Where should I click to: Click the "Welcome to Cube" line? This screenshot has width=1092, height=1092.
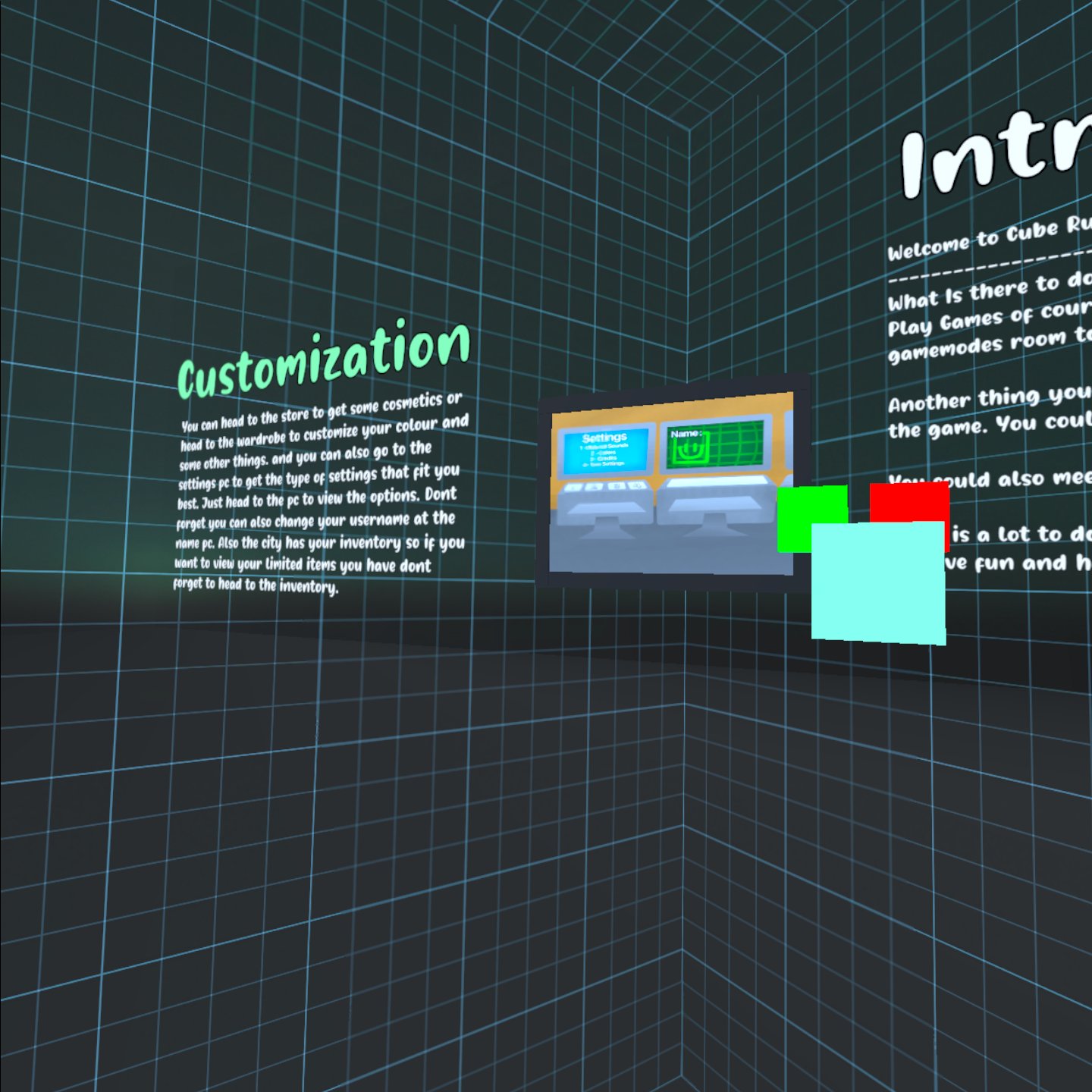point(990,239)
